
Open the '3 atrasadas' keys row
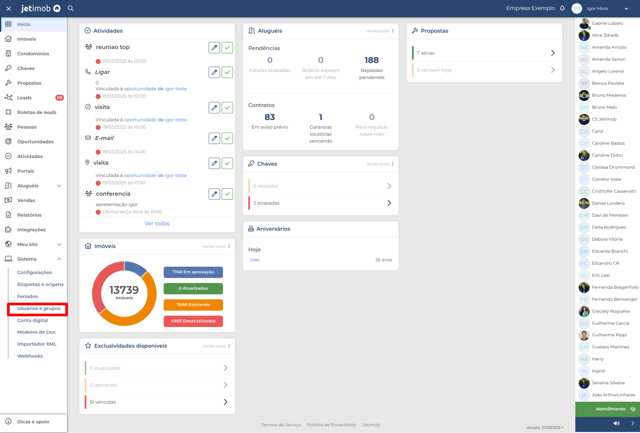320,203
